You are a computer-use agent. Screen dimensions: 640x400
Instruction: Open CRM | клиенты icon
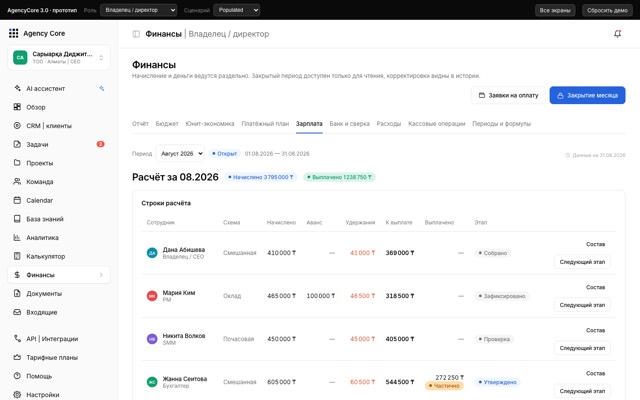pos(17,126)
